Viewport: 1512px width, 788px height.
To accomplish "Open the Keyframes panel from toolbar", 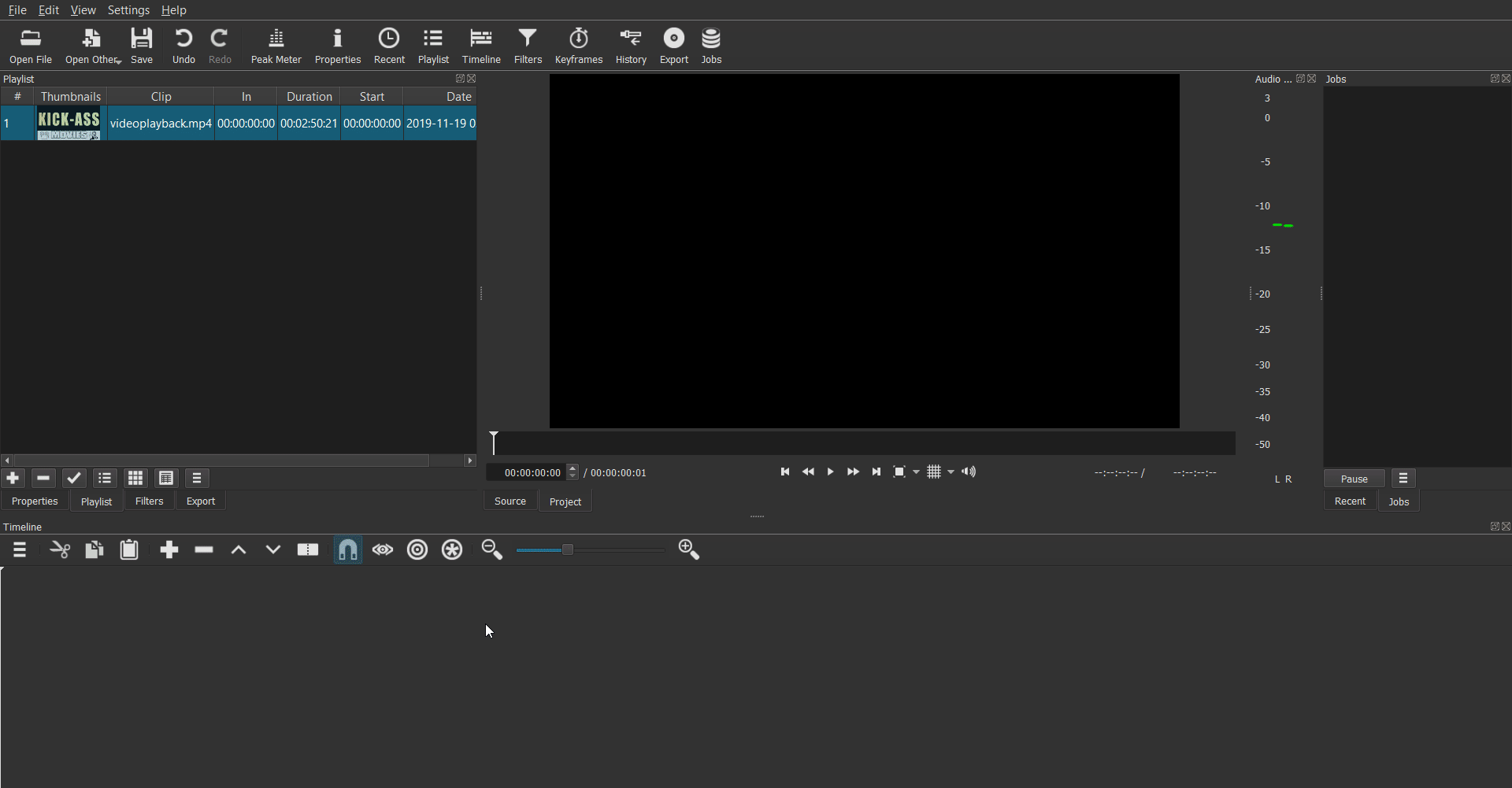I will (x=578, y=46).
